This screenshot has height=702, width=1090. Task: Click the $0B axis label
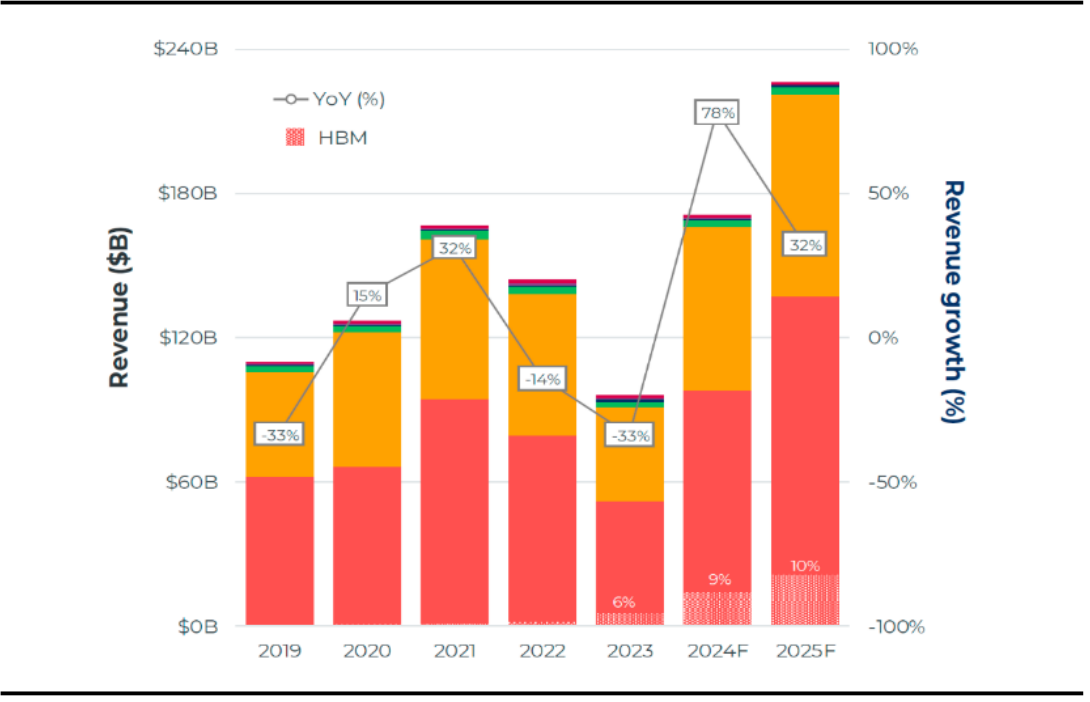tap(198, 626)
